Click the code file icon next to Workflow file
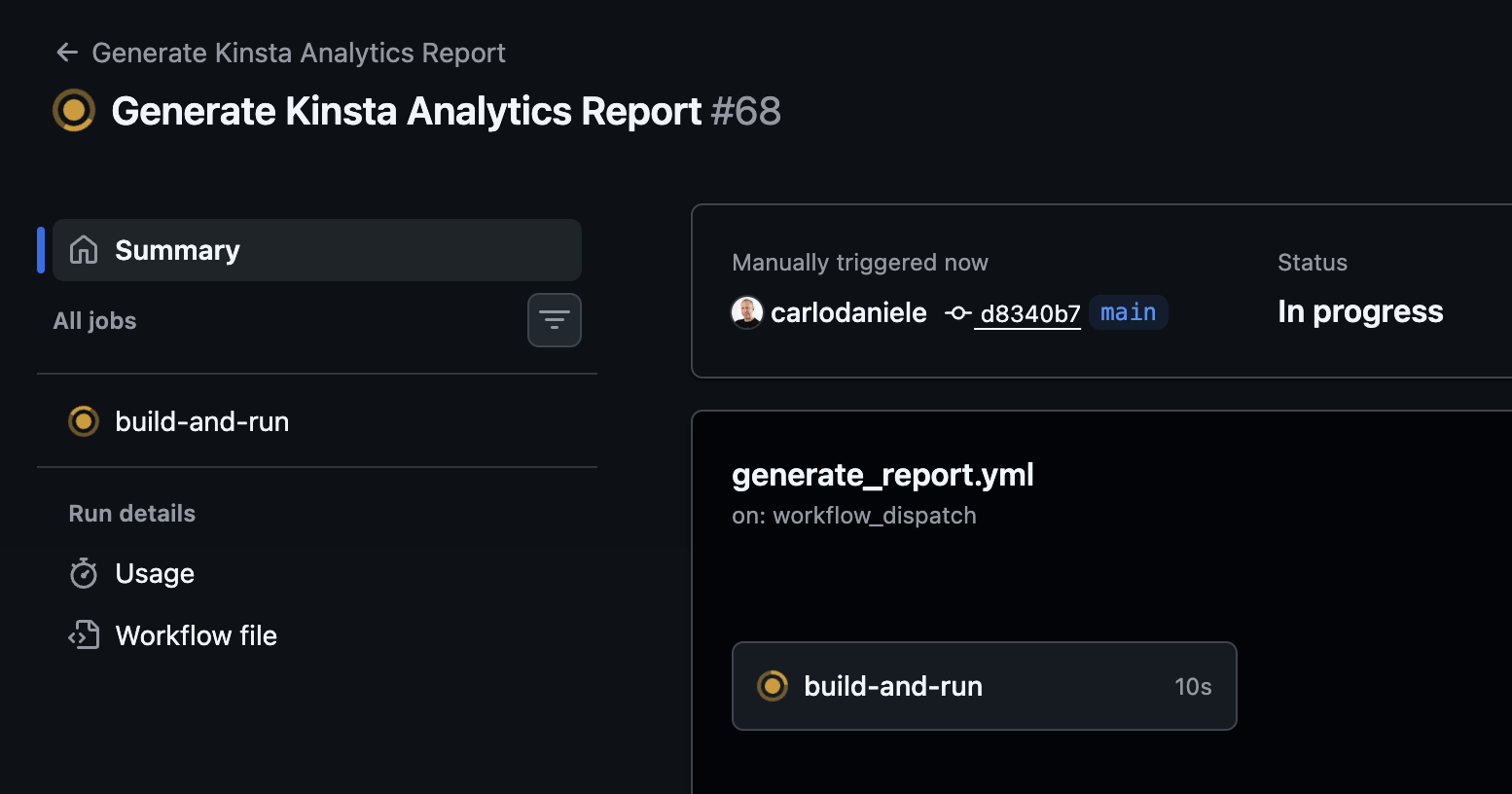 pos(84,635)
